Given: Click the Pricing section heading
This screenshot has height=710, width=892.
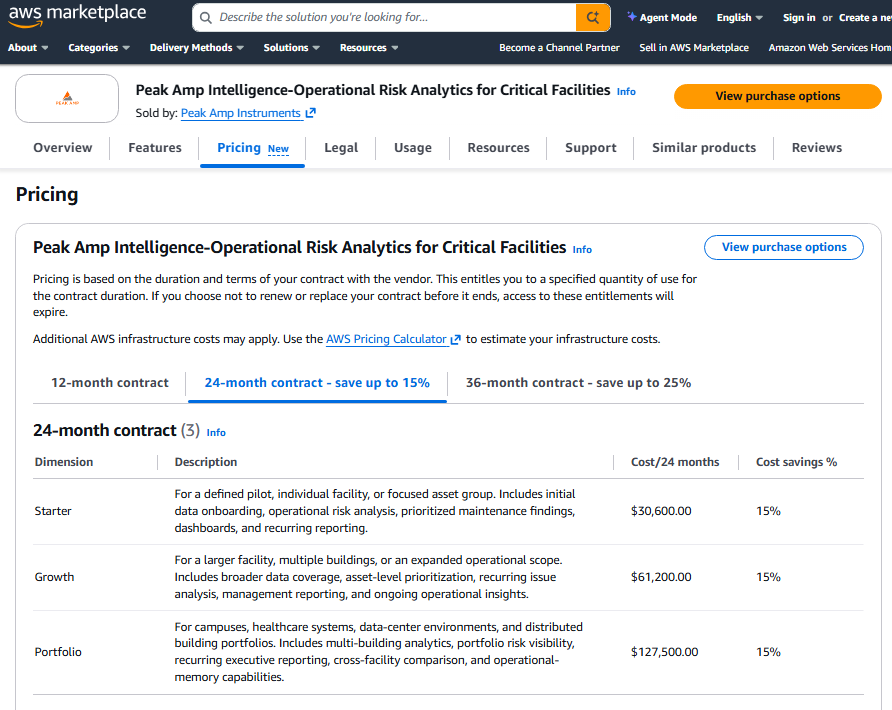Looking at the screenshot, I should [x=47, y=195].
